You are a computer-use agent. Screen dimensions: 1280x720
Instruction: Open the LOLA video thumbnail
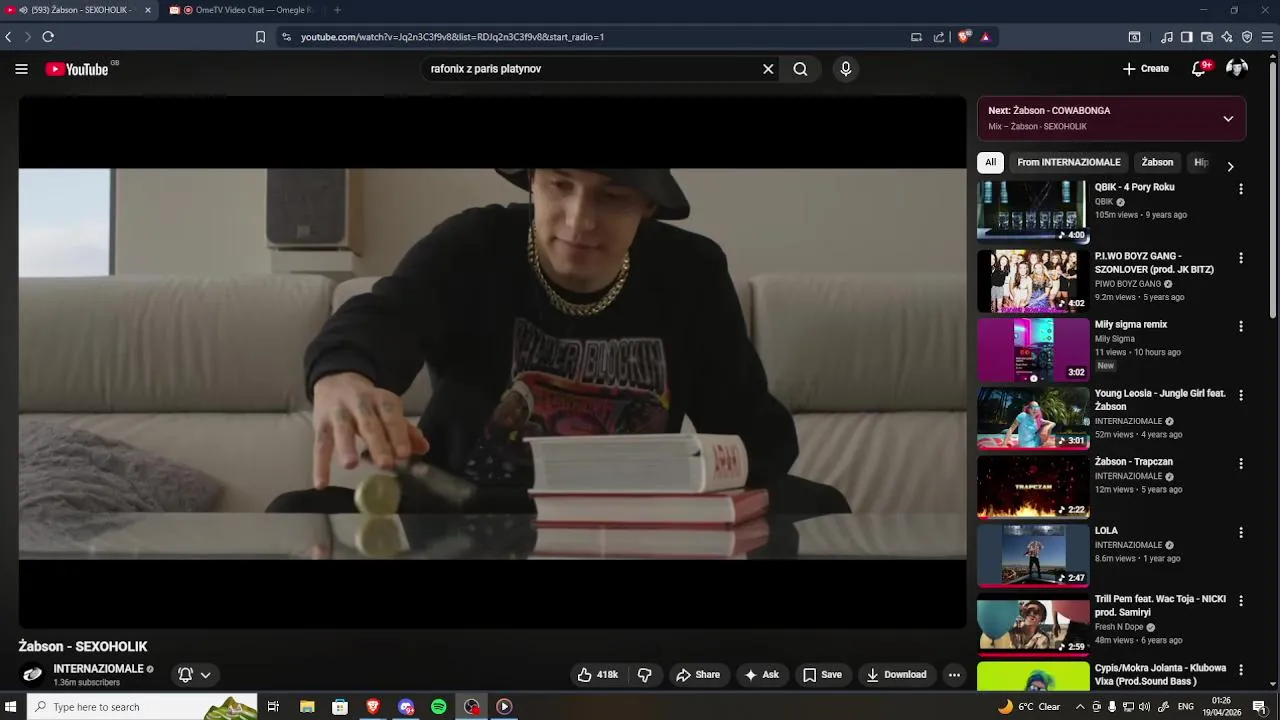(1033, 554)
